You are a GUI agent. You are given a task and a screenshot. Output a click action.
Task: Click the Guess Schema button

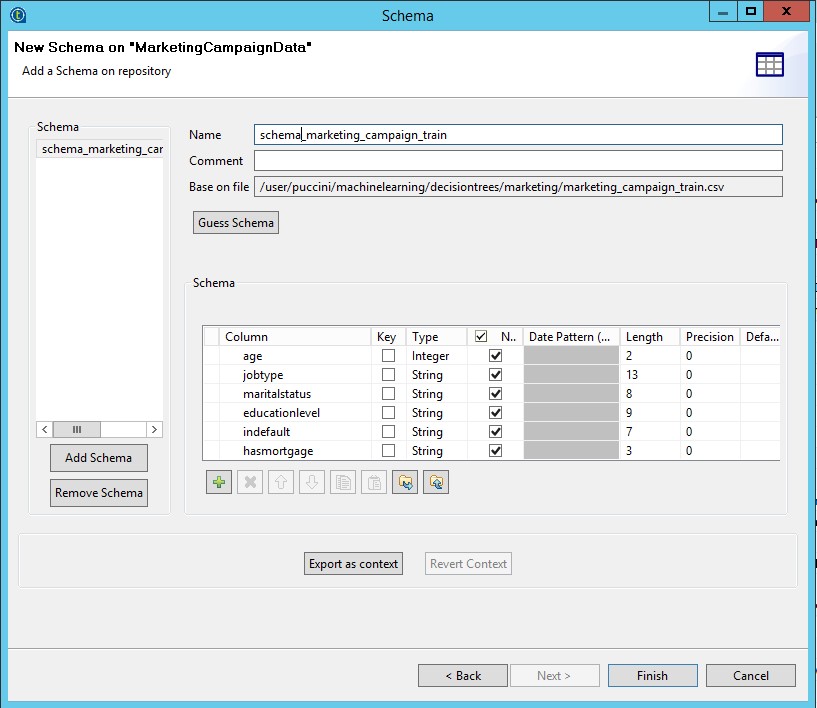(x=236, y=223)
